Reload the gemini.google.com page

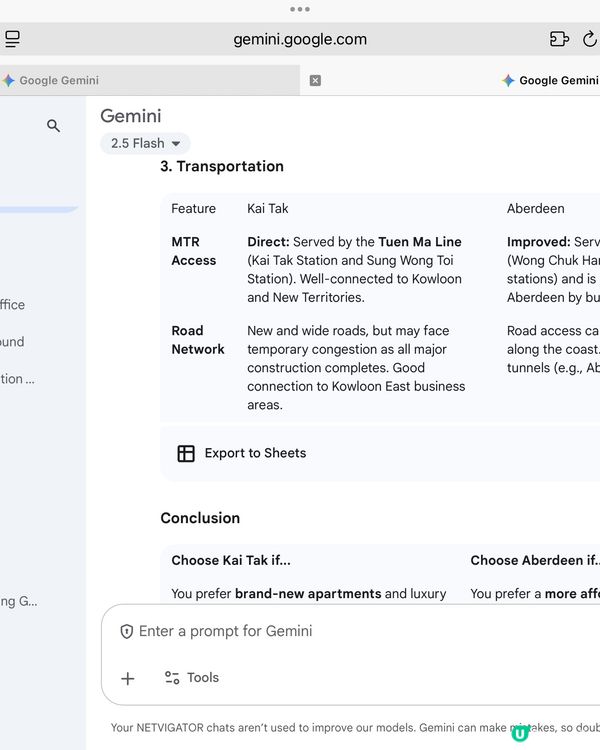pos(590,39)
